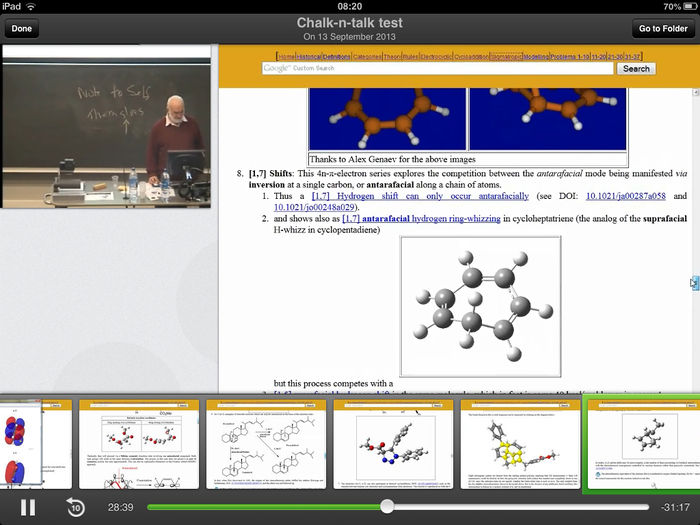Select the yellow molecule slide thumbnail
Screen dimensions: 700x525
pos(521,444)
